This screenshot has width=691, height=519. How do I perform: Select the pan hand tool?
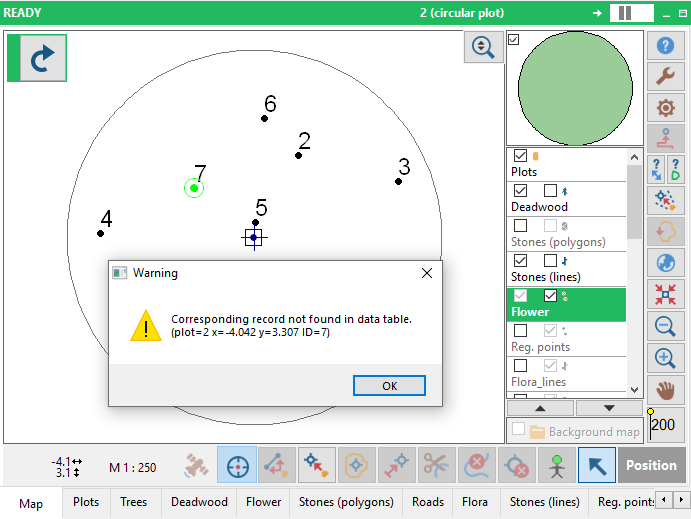[665, 389]
